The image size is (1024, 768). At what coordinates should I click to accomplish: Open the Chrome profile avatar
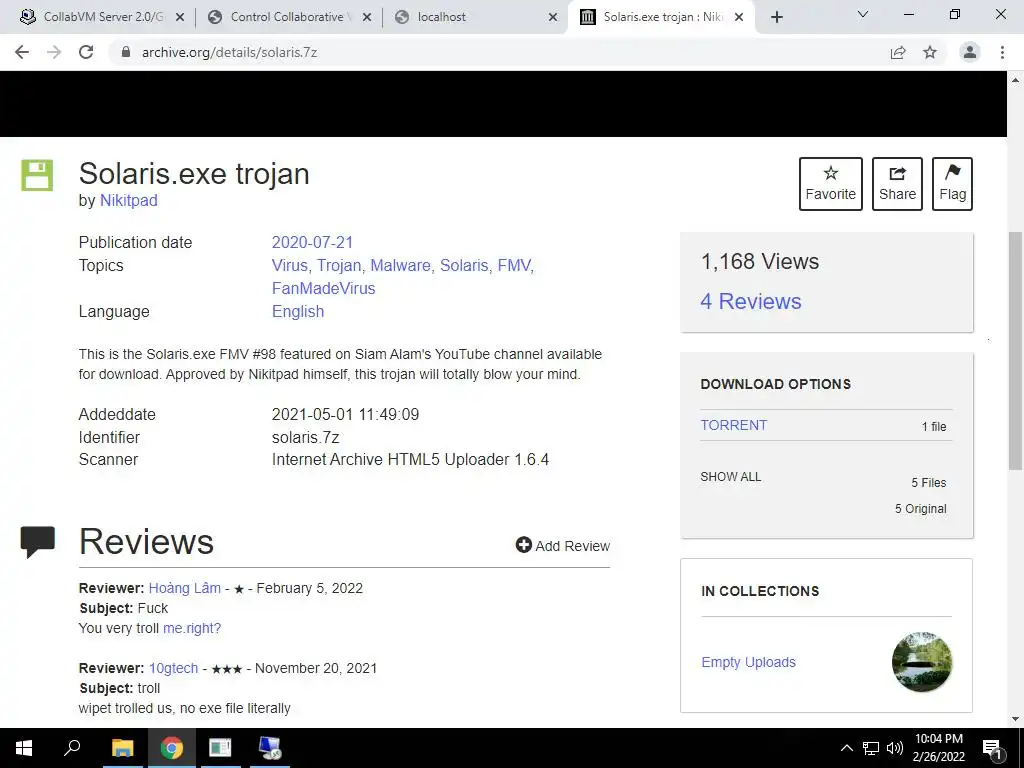(970, 52)
